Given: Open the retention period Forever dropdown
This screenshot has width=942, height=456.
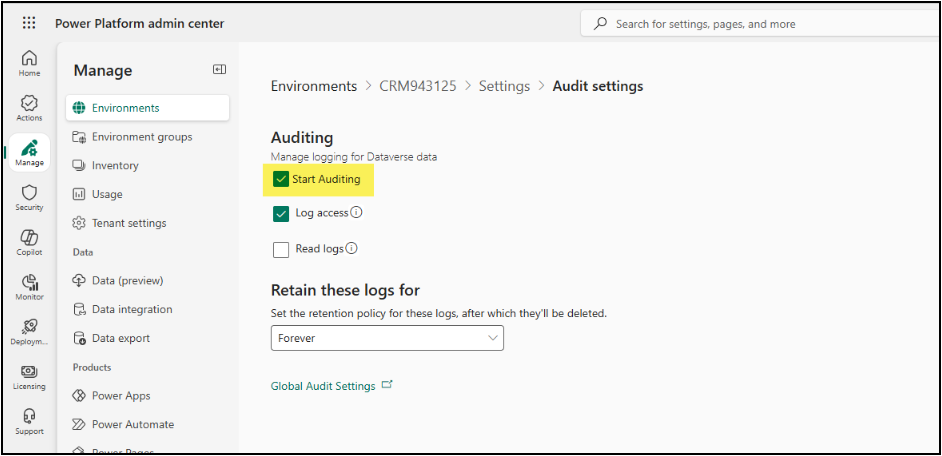Looking at the screenshot, I should (387, 339).
